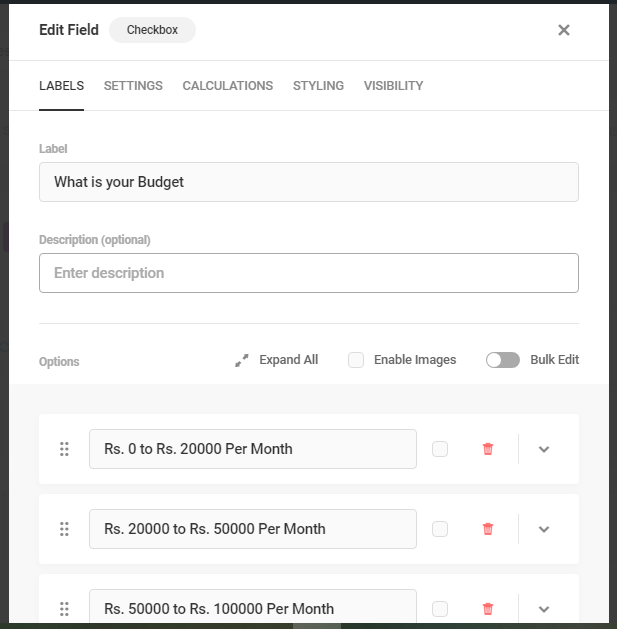Delete the Rs. 0 to Rs. 20000 option
Image resolution: width=617 pixels, height=629 pixels.
click(488, 449)
